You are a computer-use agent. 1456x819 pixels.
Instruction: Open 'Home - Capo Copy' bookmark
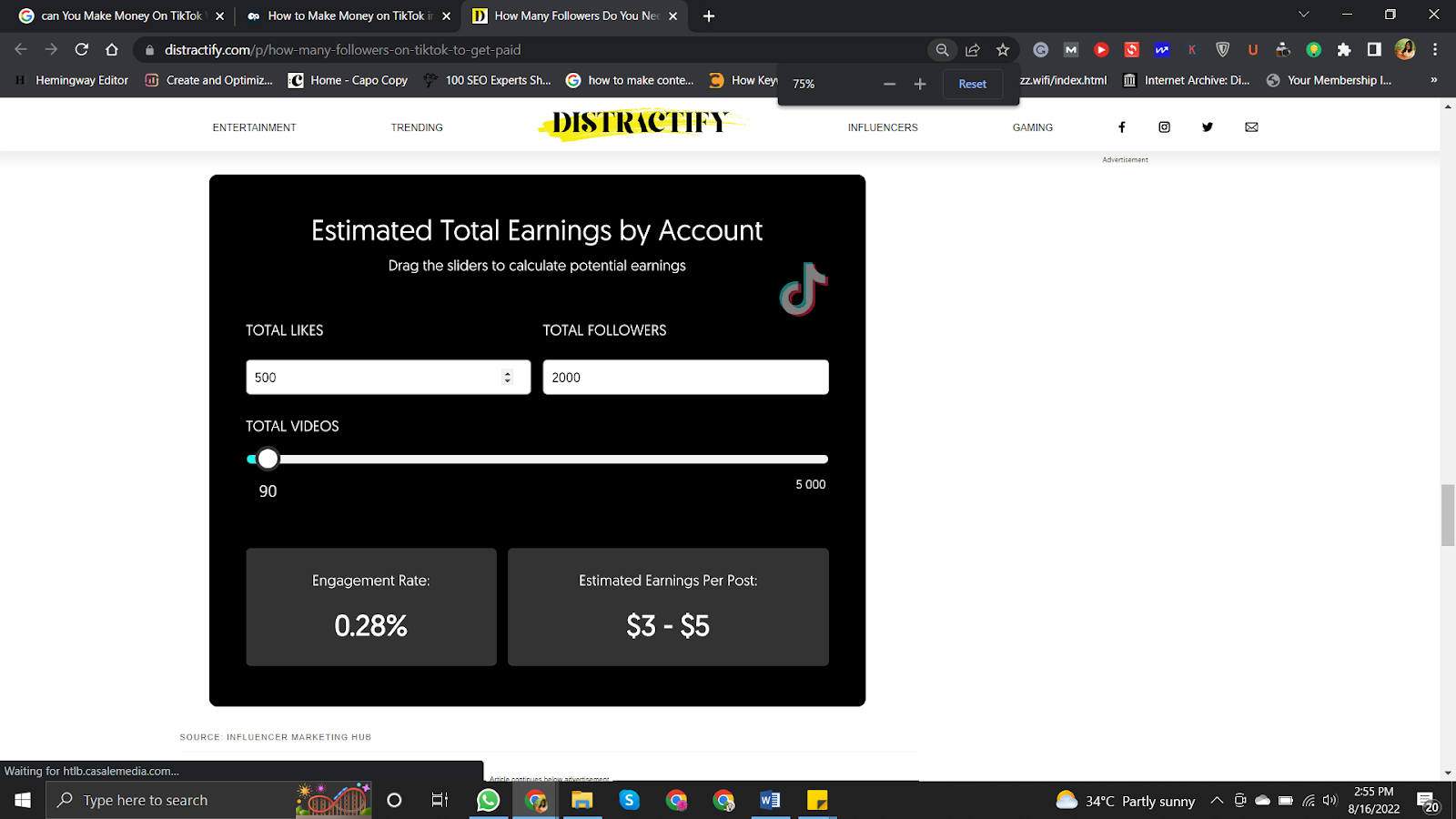coord(348,80)
